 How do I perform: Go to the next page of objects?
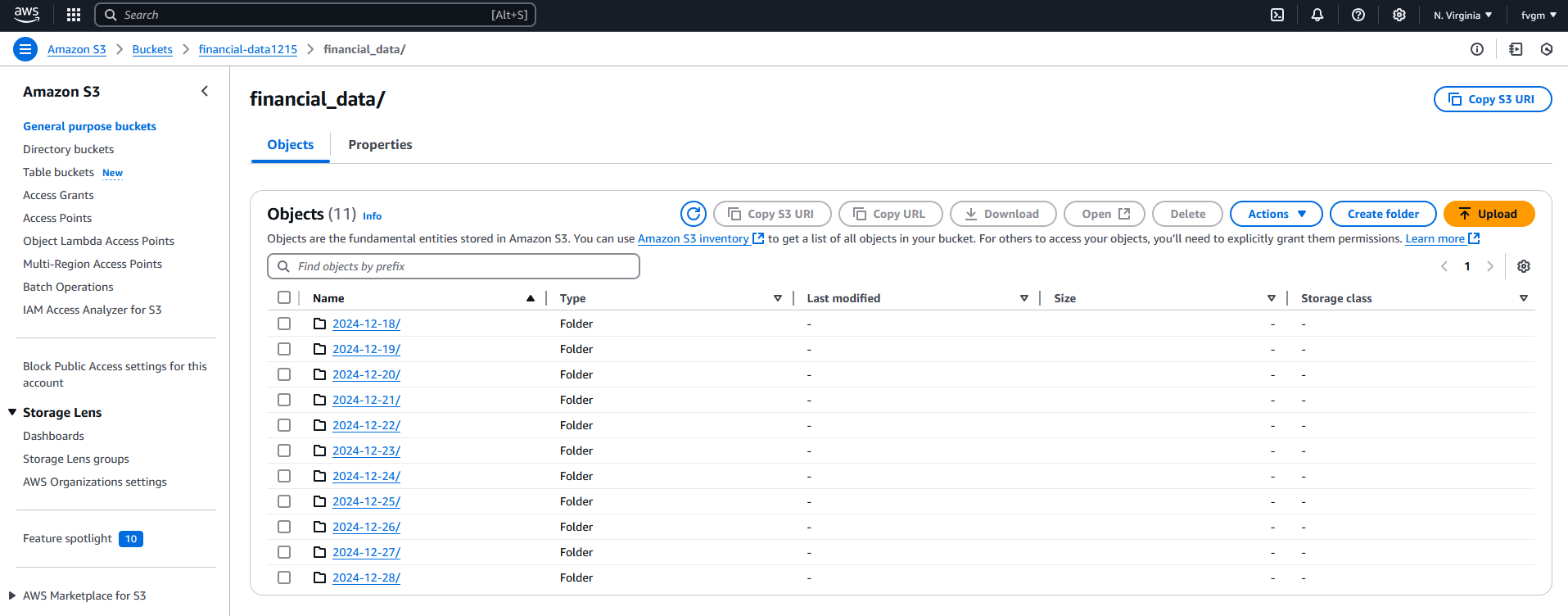pos(1490,266)
